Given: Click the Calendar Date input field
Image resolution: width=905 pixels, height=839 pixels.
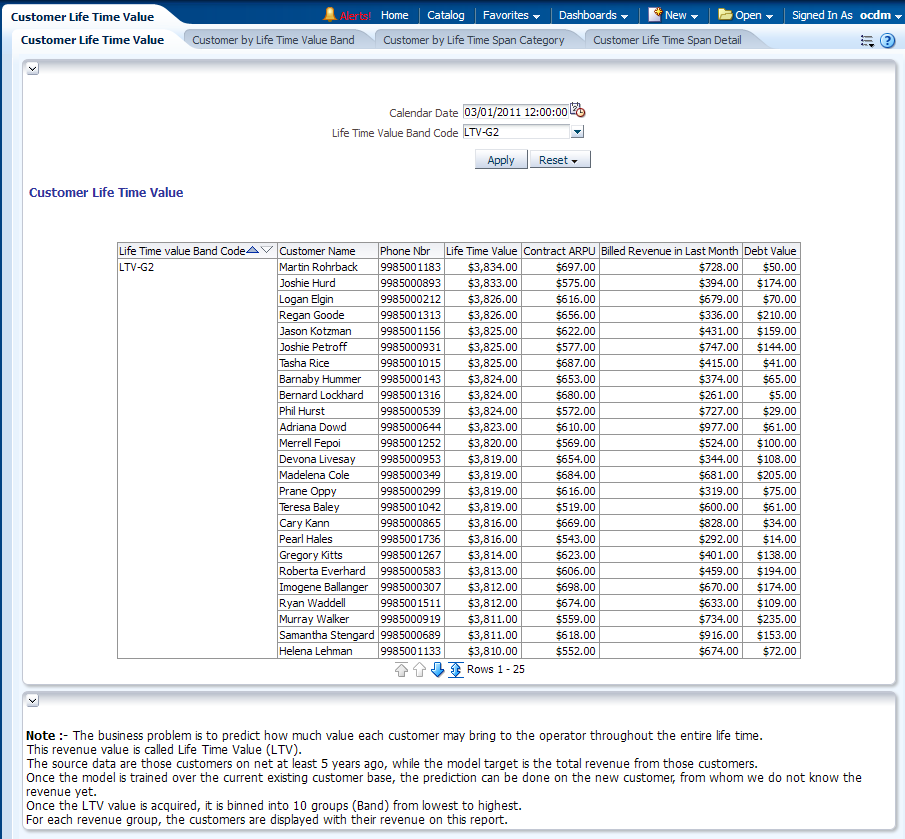Looking at the screenshot, I should pos(515,112).
